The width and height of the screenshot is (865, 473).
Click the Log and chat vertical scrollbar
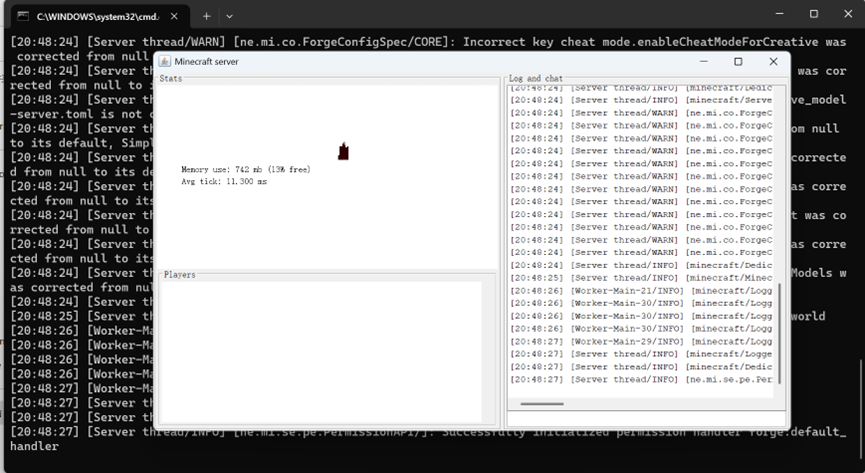click(779, 333)
